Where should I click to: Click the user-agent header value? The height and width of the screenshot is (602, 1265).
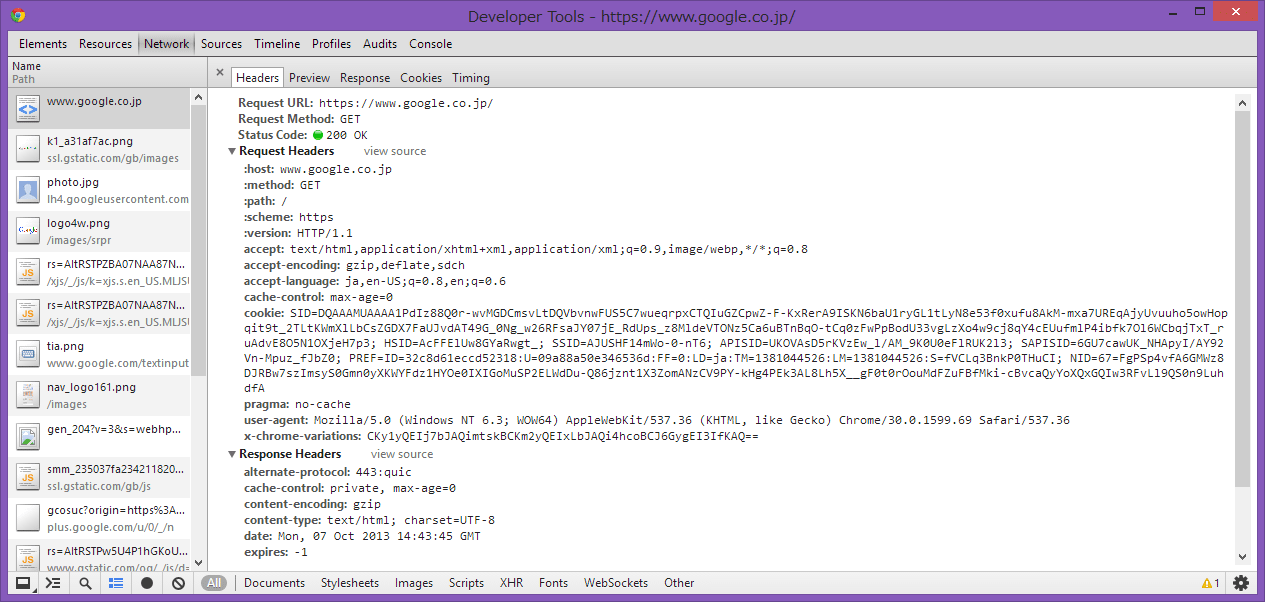(692, 420)
